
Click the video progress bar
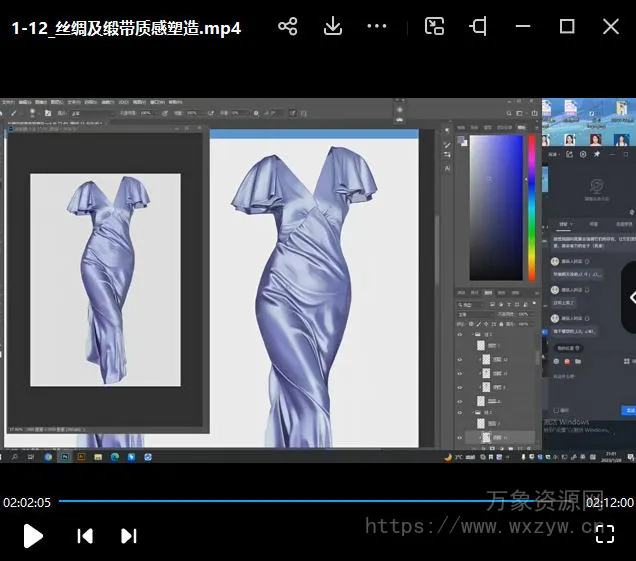(300, 501)
